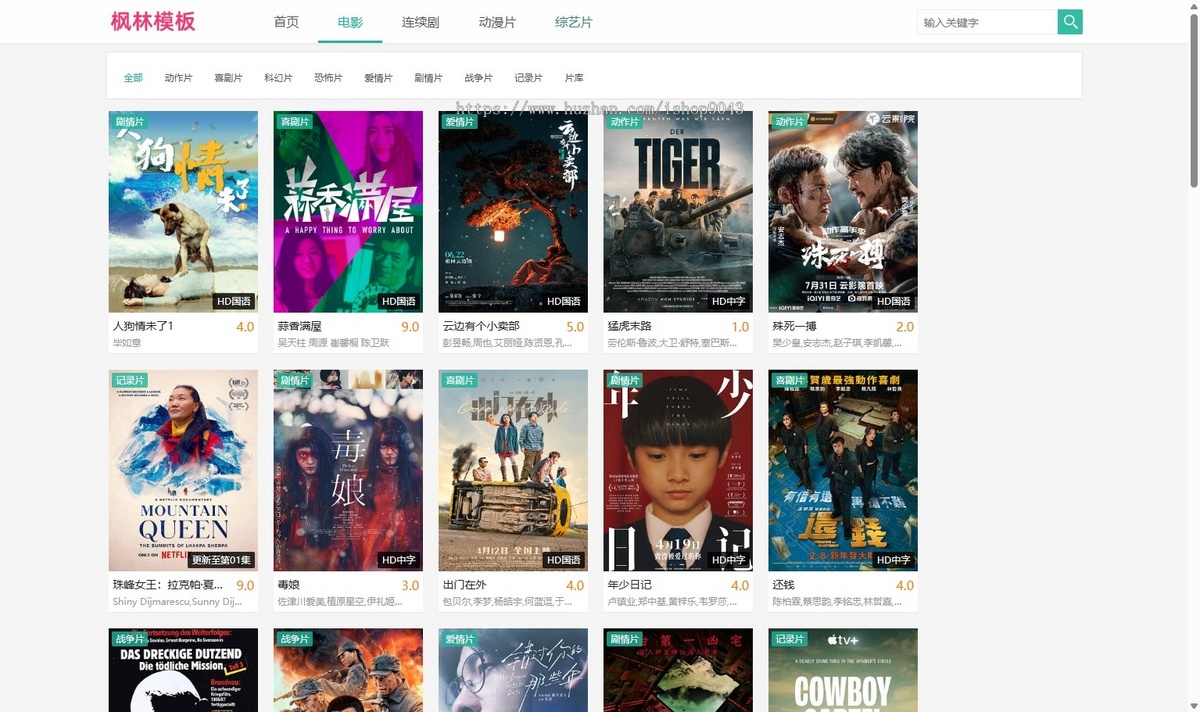Open the 动漫片 nav tab

pyautogui.click(x=497, y=22)
